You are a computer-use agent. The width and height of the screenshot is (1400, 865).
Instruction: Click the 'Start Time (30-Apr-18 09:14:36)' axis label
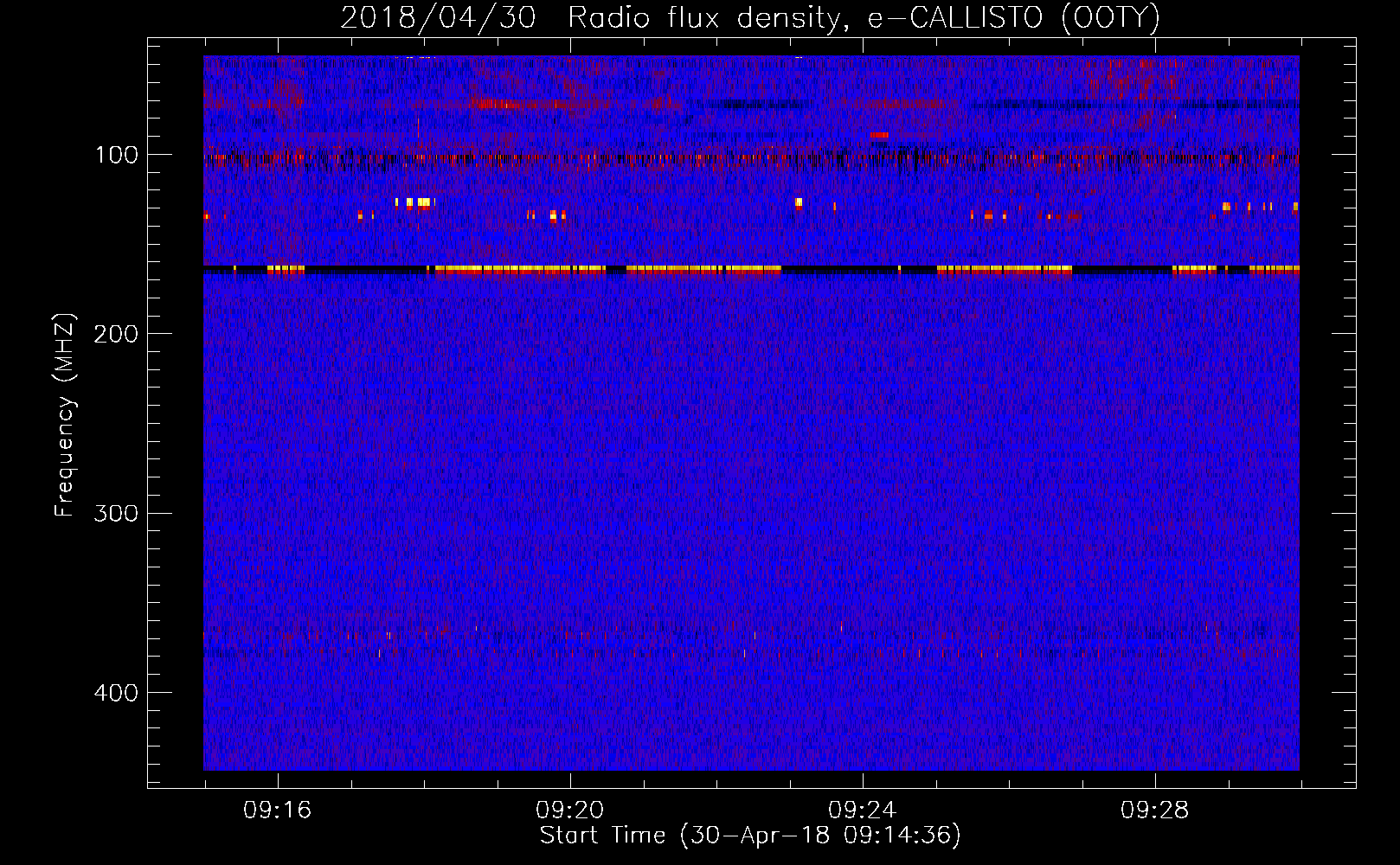pos(750,836)
